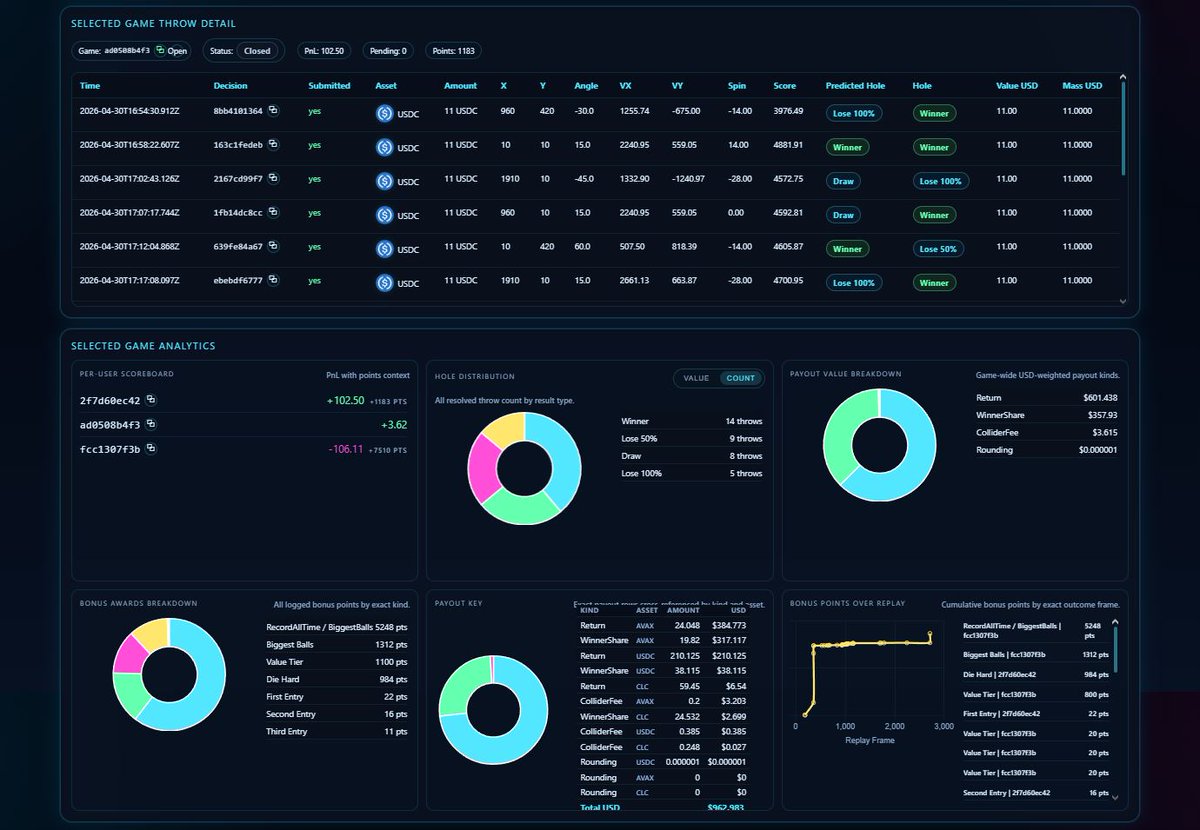
Task: Click the PnL: 102.50 pill
Action: point(323,50)
